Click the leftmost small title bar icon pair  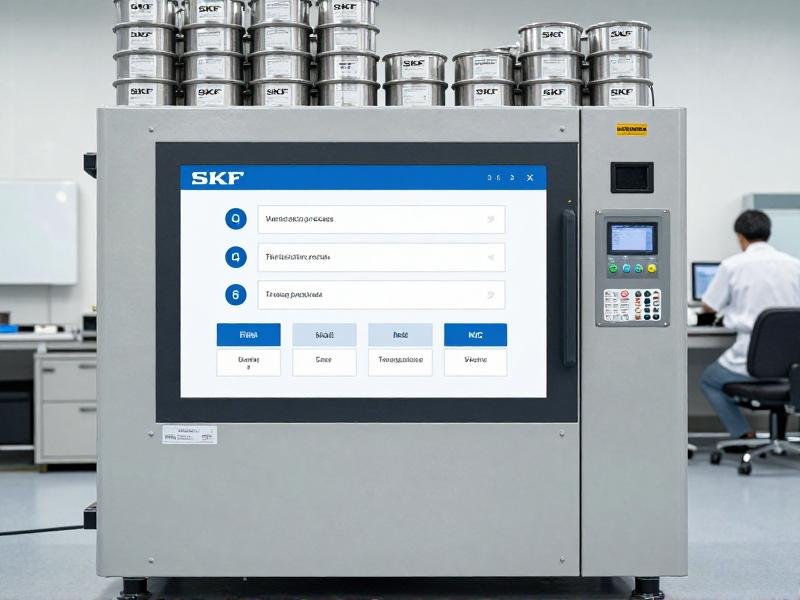coord(493,178)
